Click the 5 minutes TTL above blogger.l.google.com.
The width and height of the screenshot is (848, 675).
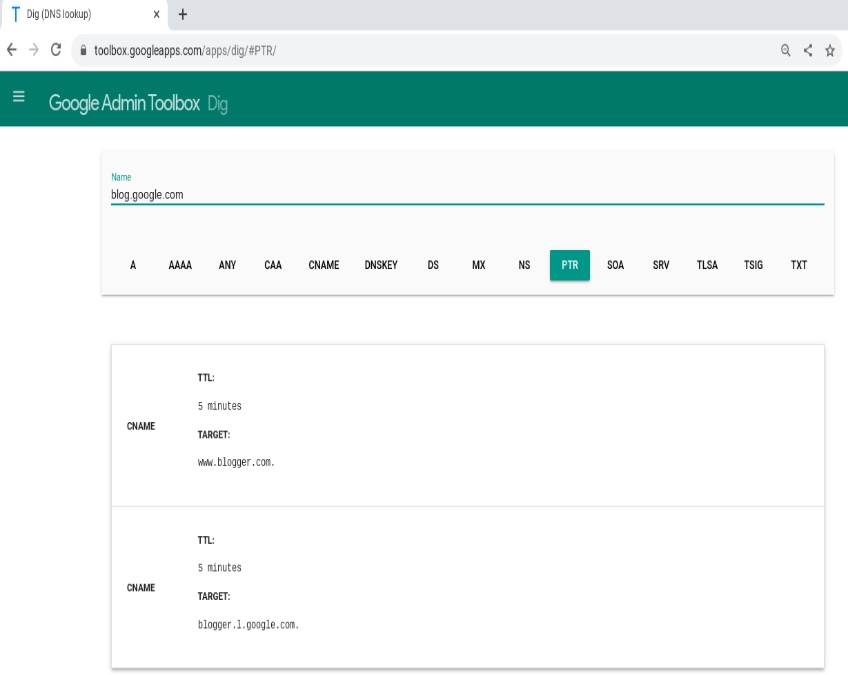[x=220, y=567]
